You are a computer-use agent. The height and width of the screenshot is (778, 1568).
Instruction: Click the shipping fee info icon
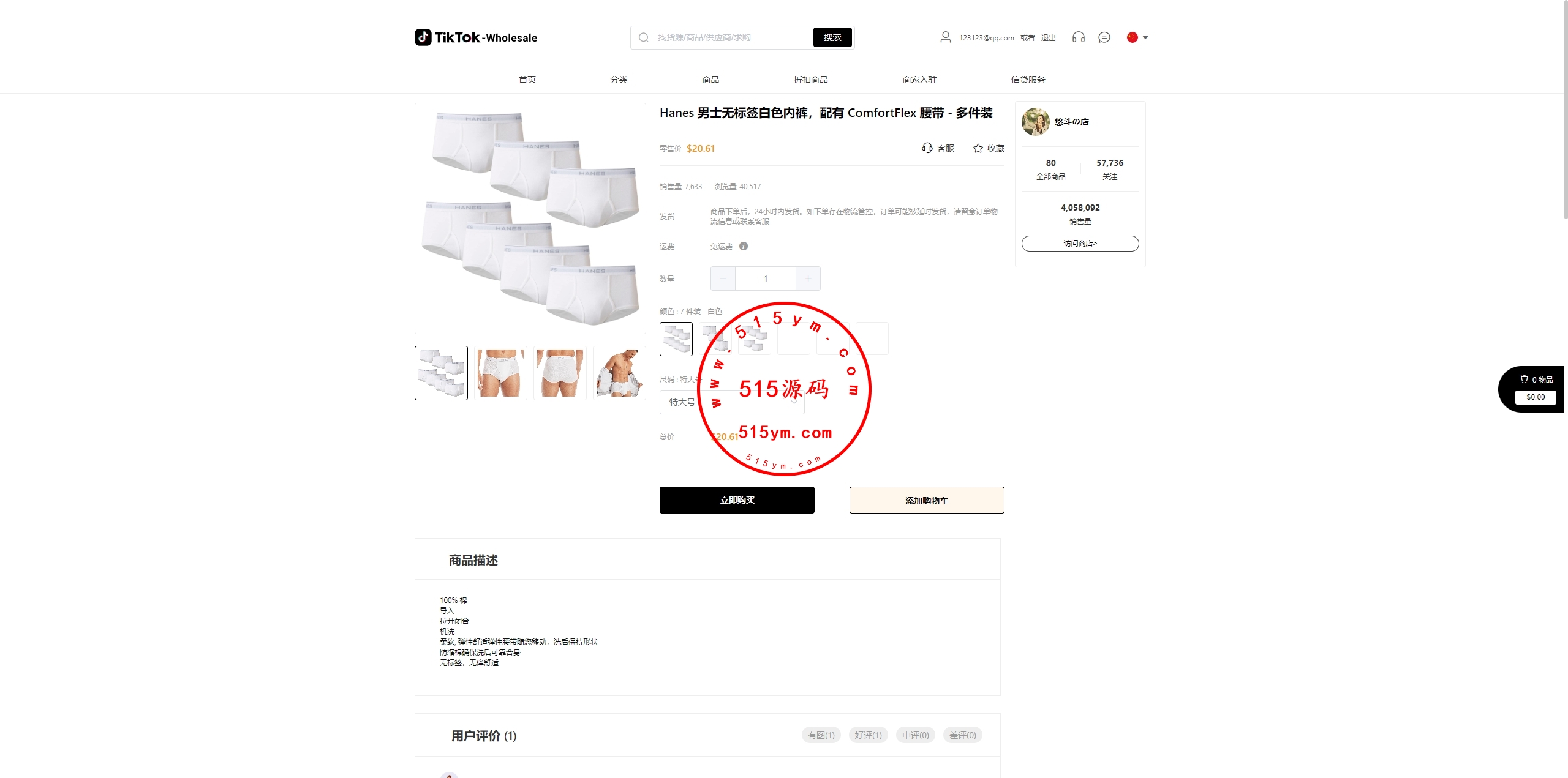743,246
